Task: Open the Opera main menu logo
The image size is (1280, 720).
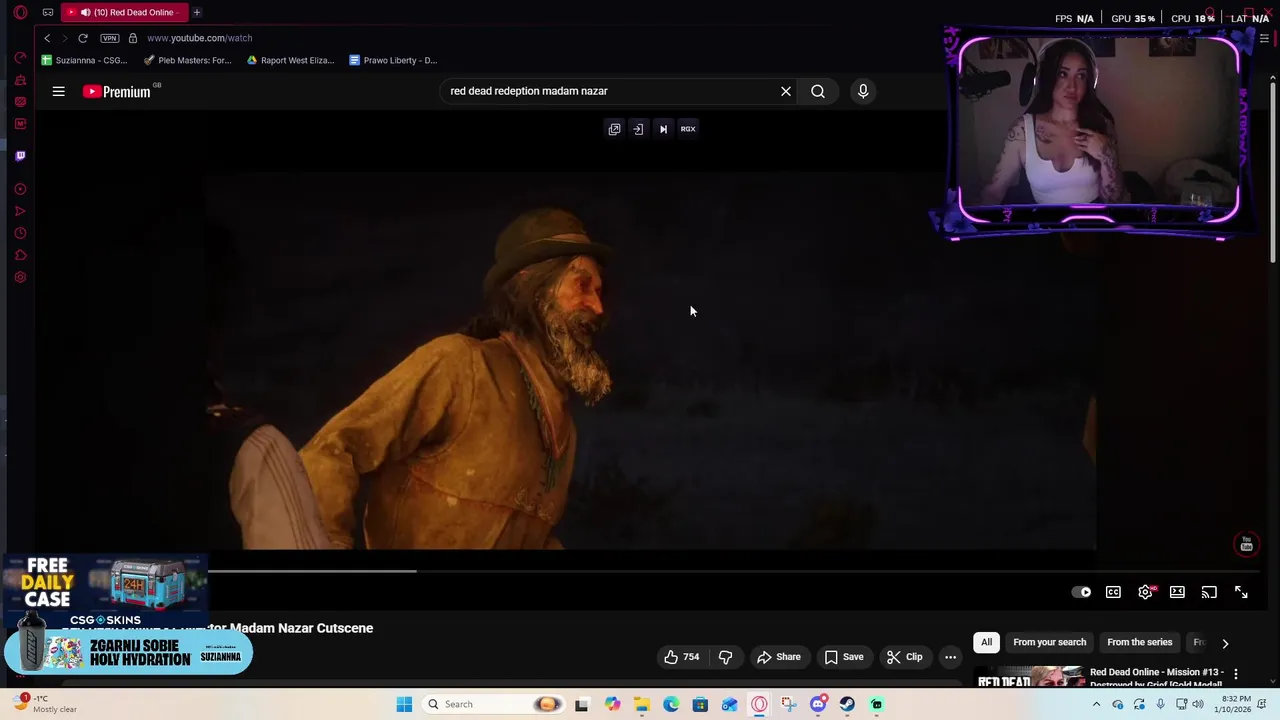Action: tap(20, 12)
